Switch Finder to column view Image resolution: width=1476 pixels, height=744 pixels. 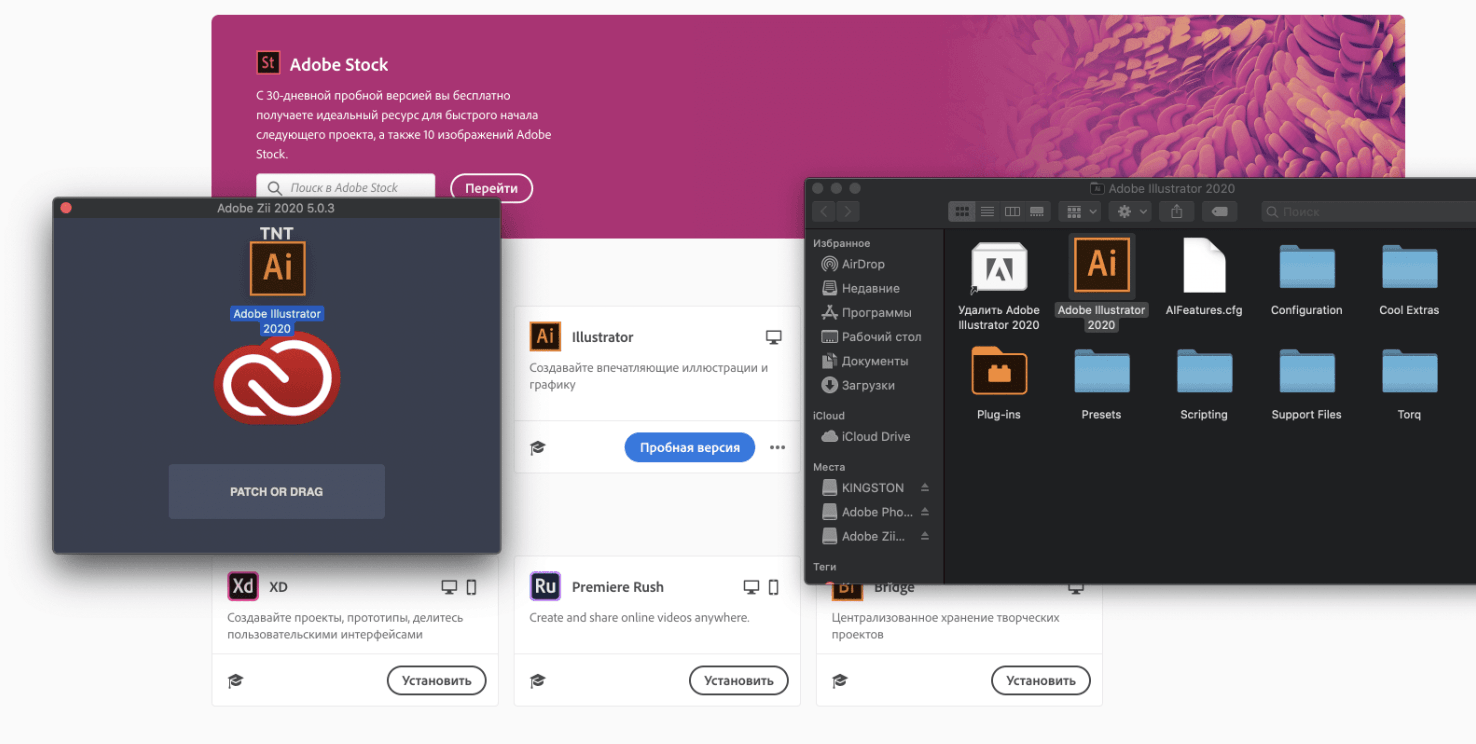[x=1012, y=212]
